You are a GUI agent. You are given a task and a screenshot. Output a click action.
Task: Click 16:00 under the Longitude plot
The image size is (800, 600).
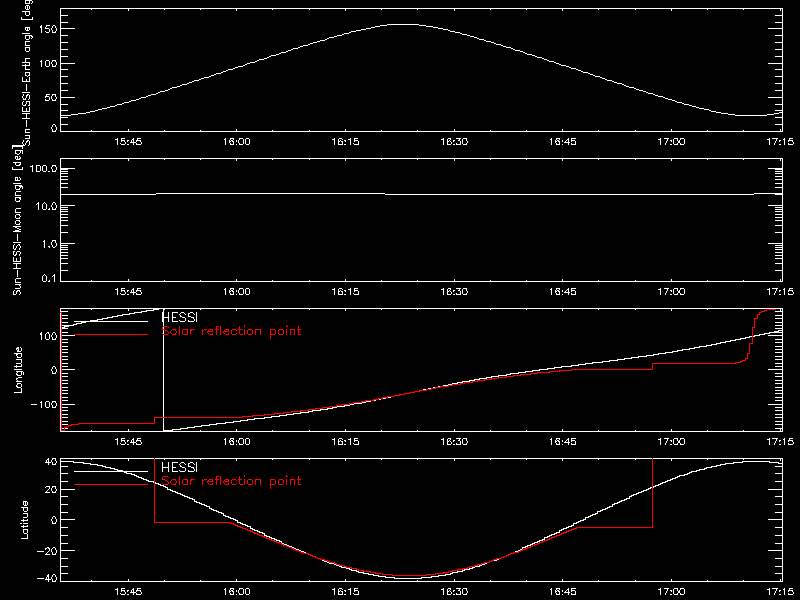[237, 441]
